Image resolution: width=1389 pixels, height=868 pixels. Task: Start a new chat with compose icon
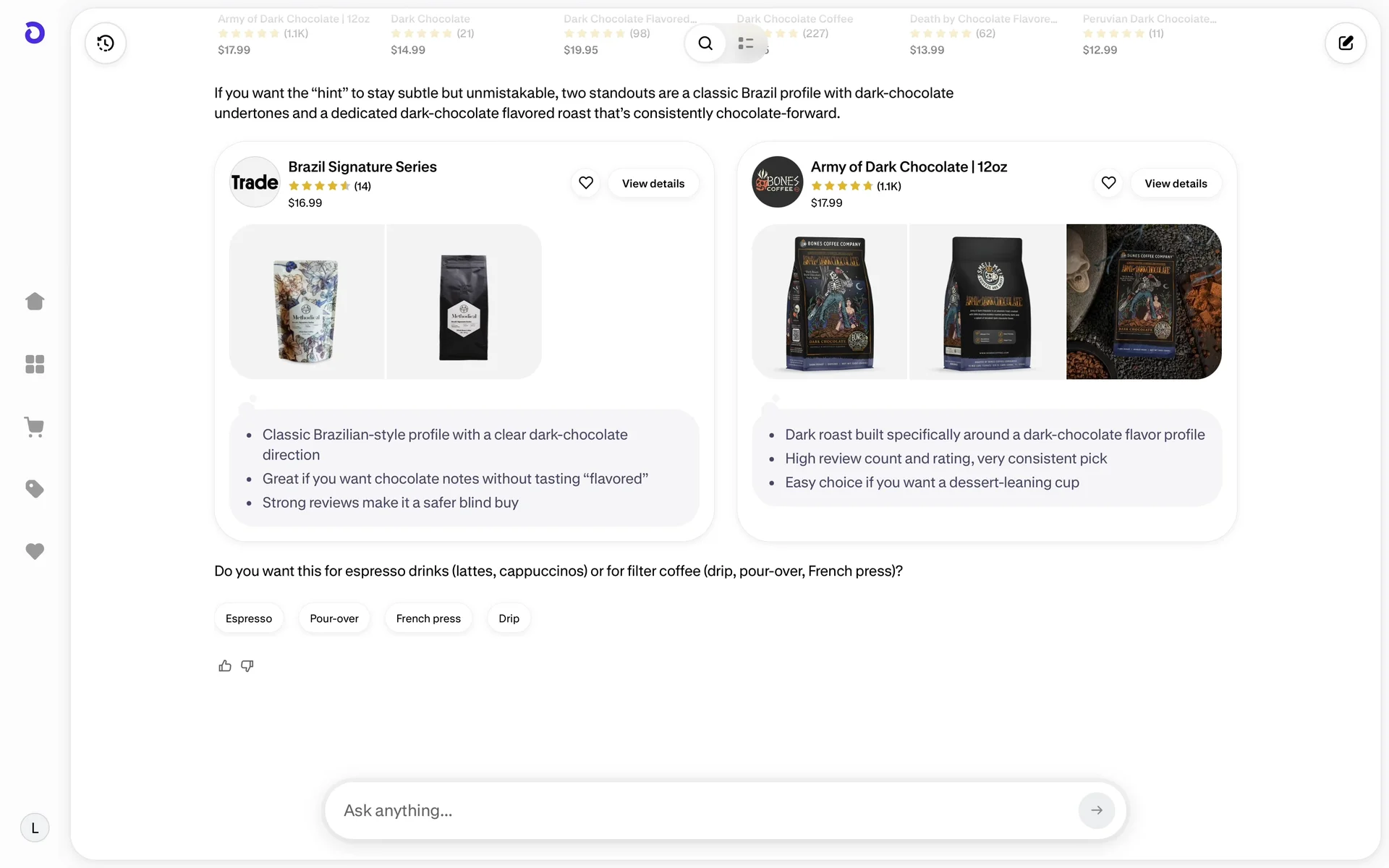(x=1345, y=43)
